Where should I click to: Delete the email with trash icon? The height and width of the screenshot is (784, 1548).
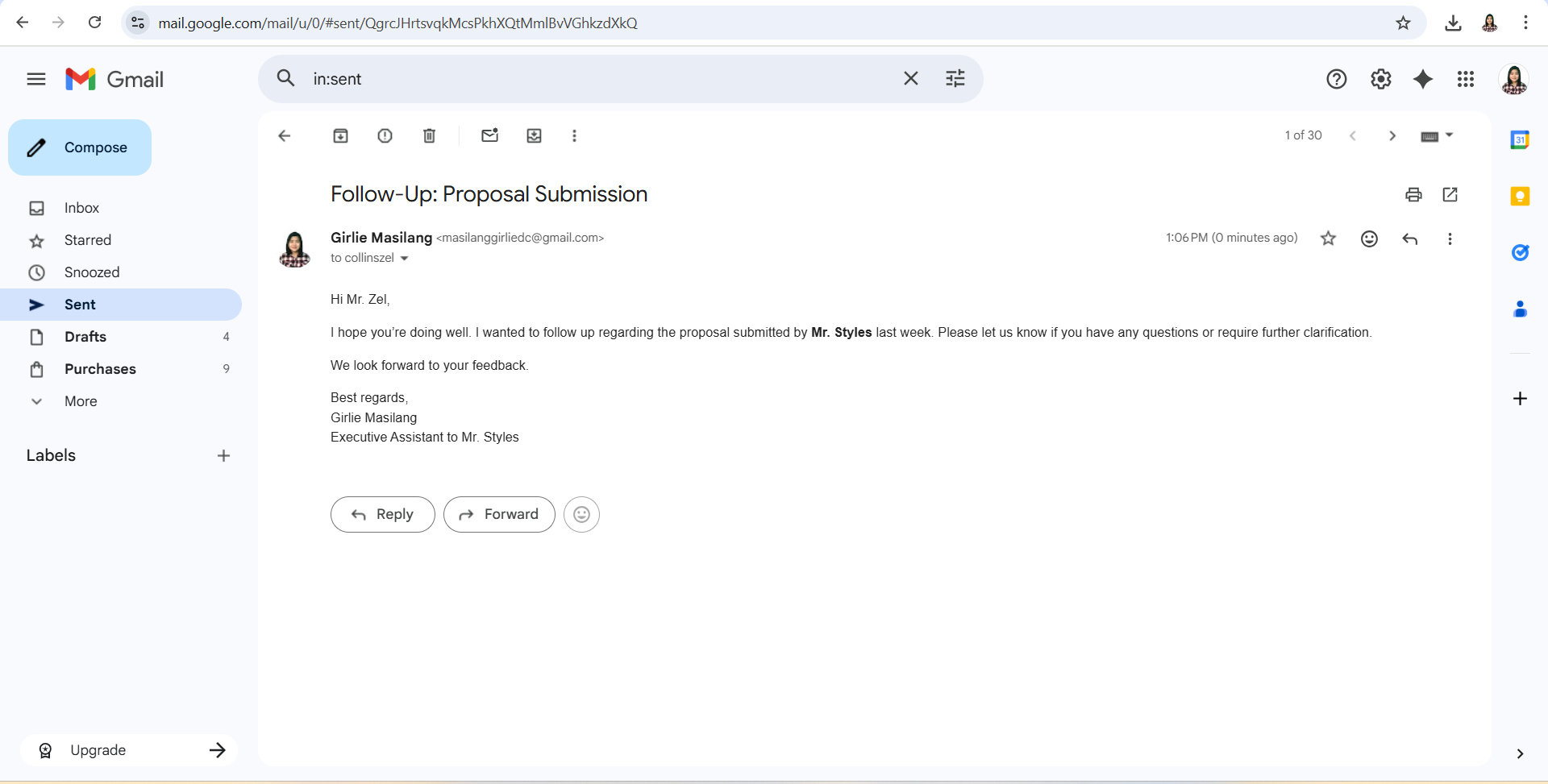[x=429, y=136]
